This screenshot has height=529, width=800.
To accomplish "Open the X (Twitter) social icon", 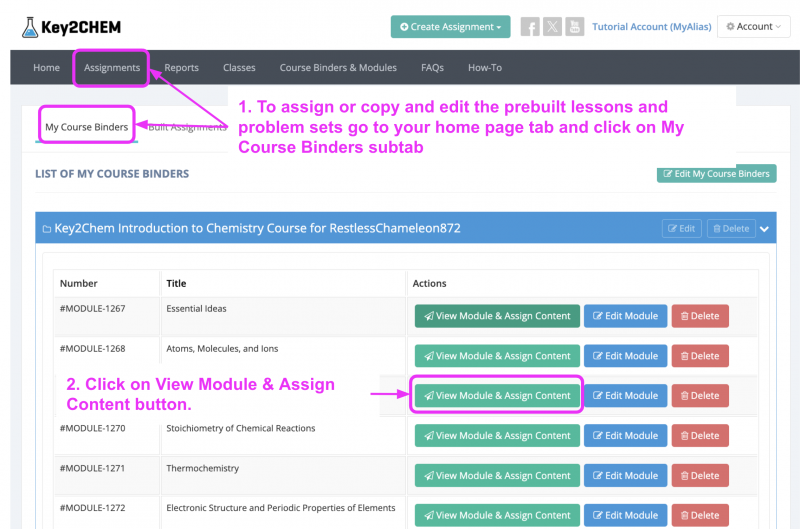I will [552, 27].
